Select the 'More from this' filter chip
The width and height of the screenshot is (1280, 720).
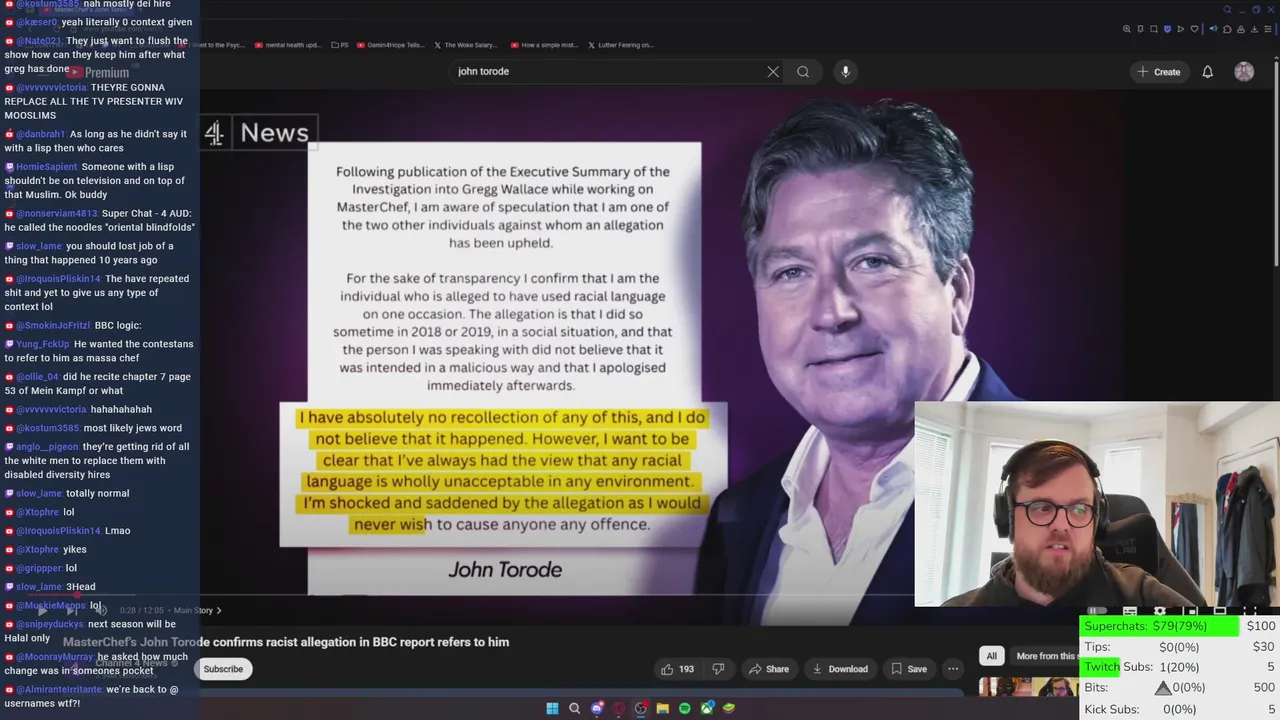click(1045, 656)
